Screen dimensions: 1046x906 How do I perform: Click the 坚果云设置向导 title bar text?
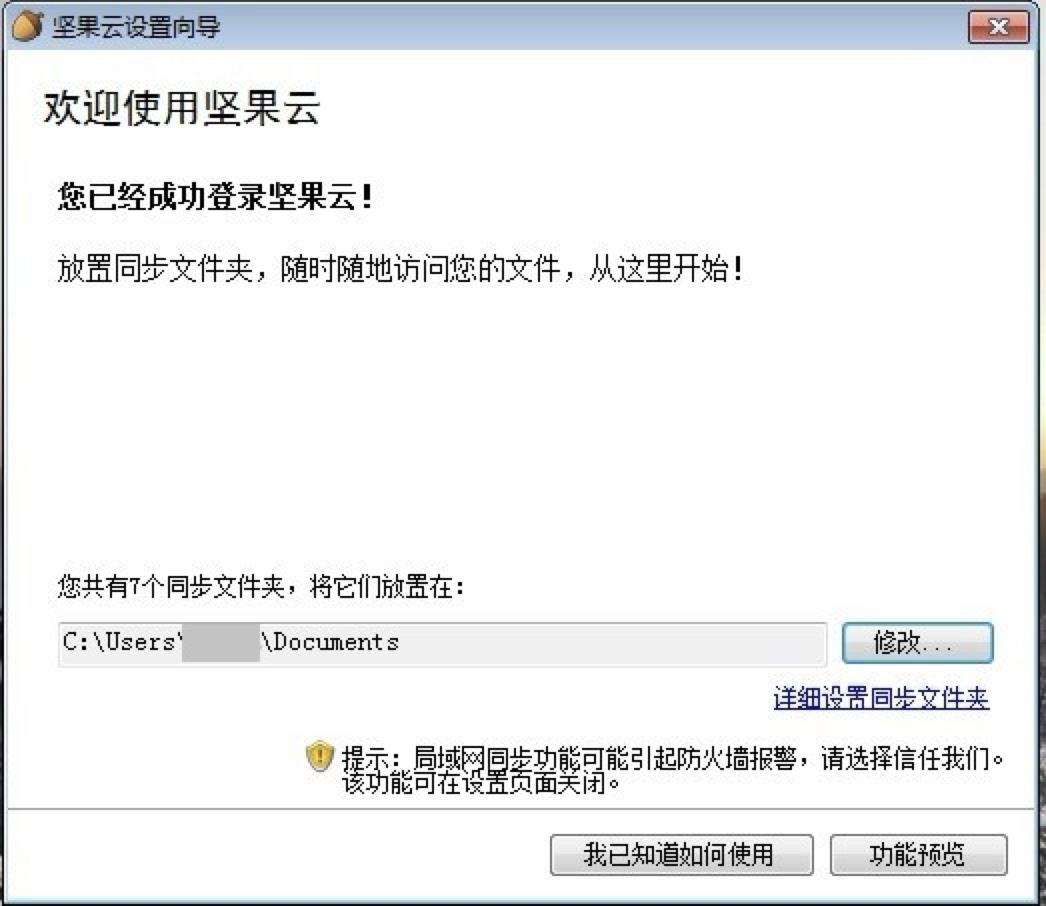tap(136, 27)
